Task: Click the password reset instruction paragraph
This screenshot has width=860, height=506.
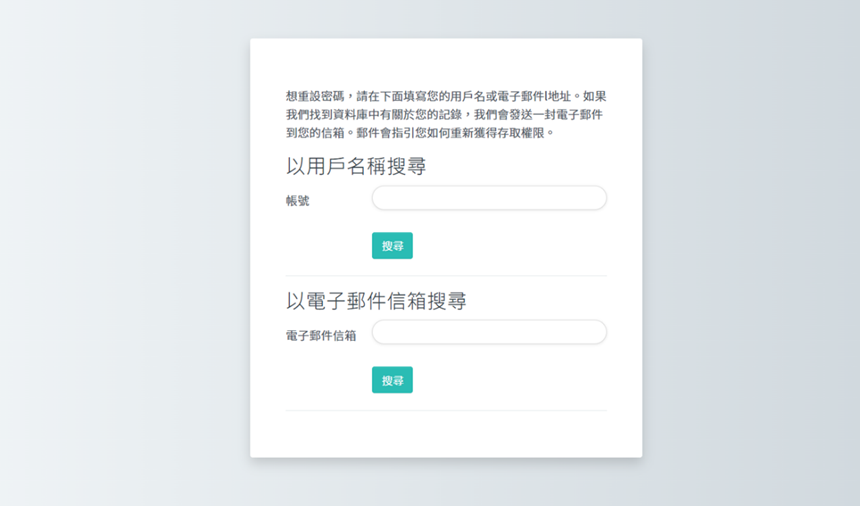Action: click(446, 114)
